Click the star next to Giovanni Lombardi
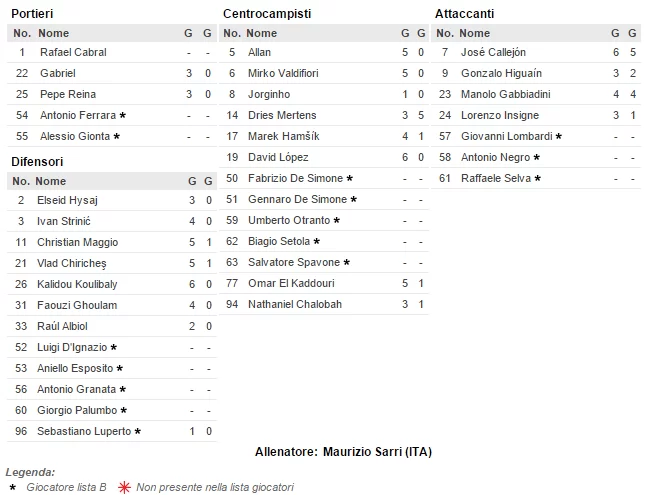The height and width of the screenshot is (495, 647). (558, 136)
